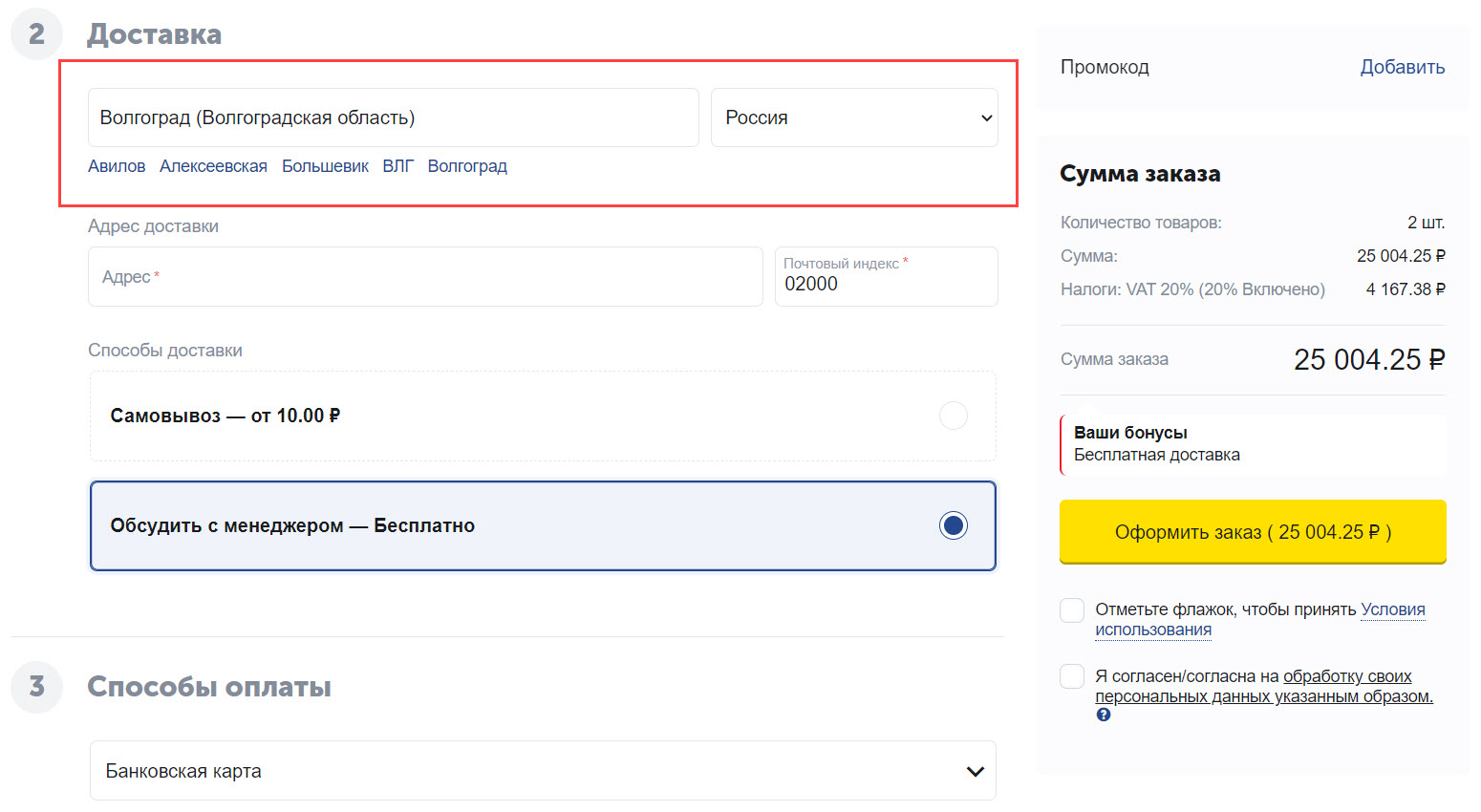Pick the Большевик city suggestion
This screenshot has width=1481, height=812.
(x=325, y=166)
